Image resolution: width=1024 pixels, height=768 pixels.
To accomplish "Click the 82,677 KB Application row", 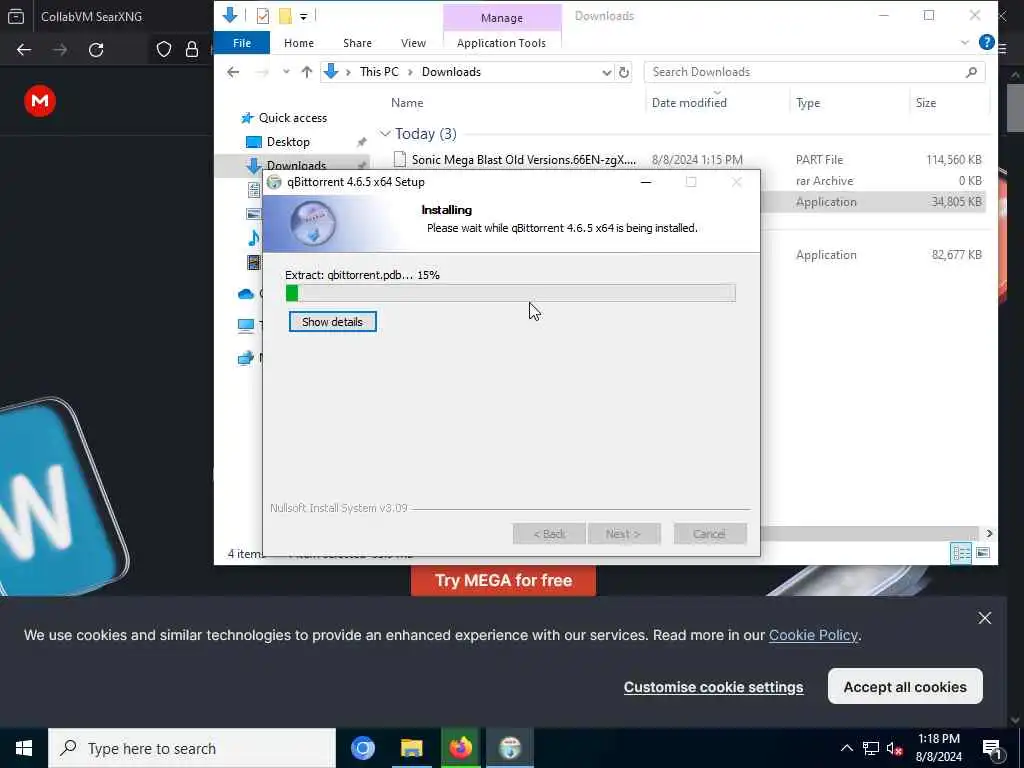I will click(x=875, y=255).
